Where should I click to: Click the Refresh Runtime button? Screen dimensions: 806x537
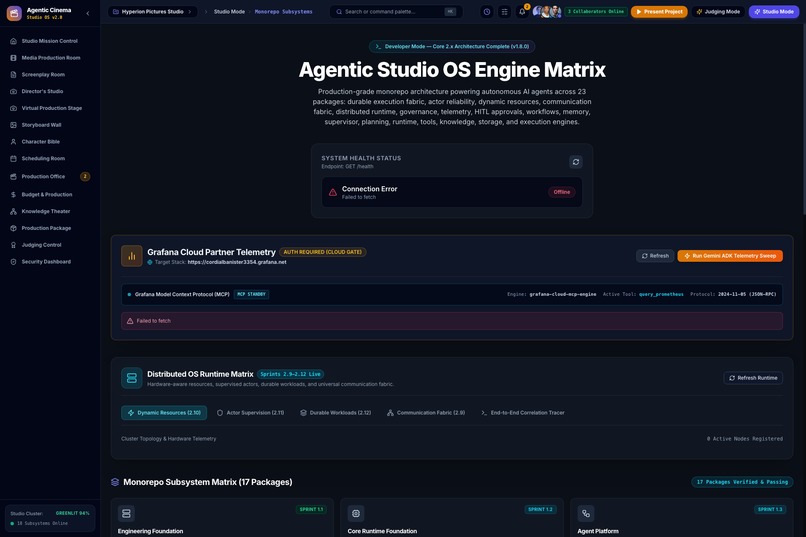pyautogui.click(x=753, y=378)
